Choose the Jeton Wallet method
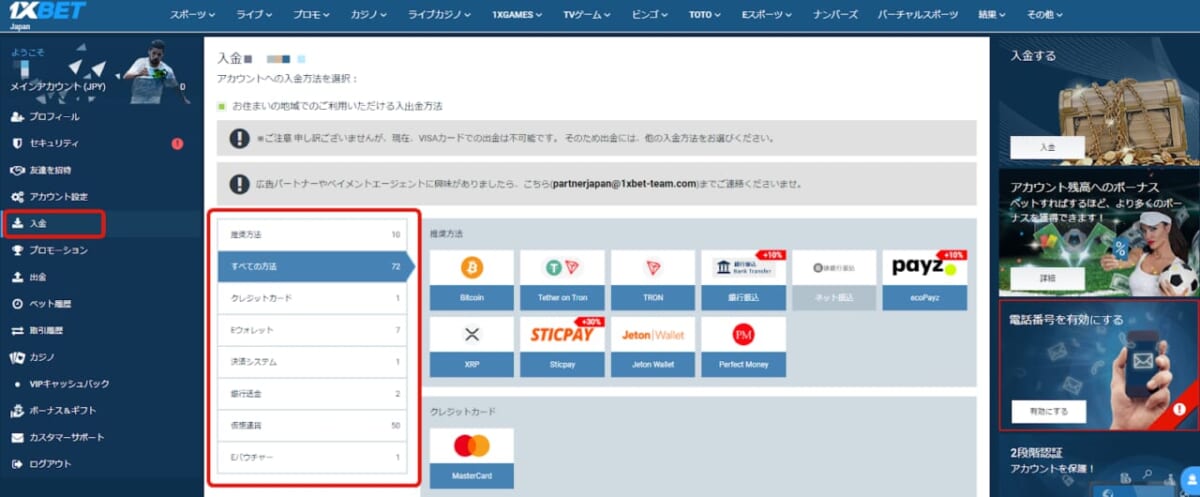The image size is (1200, 497). click(x=653, y=346)
